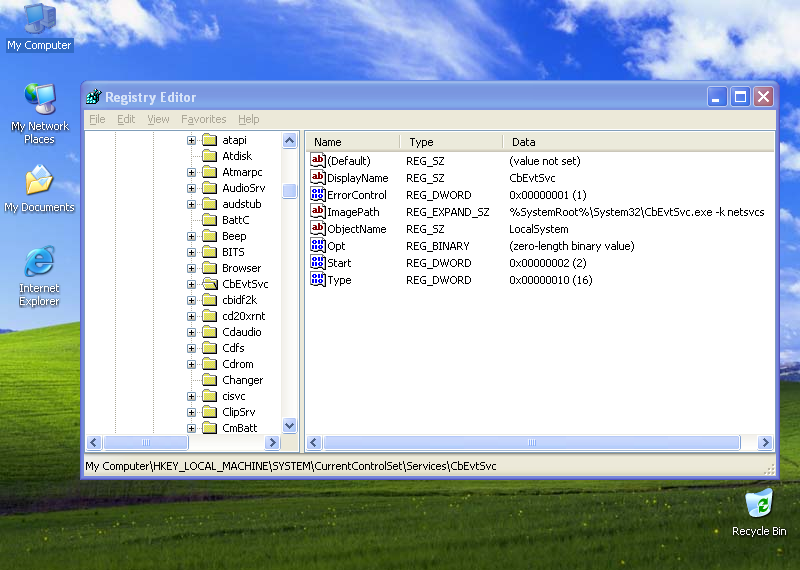
Task: Select the AudioSrv tree label
Action: coord(243,188)
